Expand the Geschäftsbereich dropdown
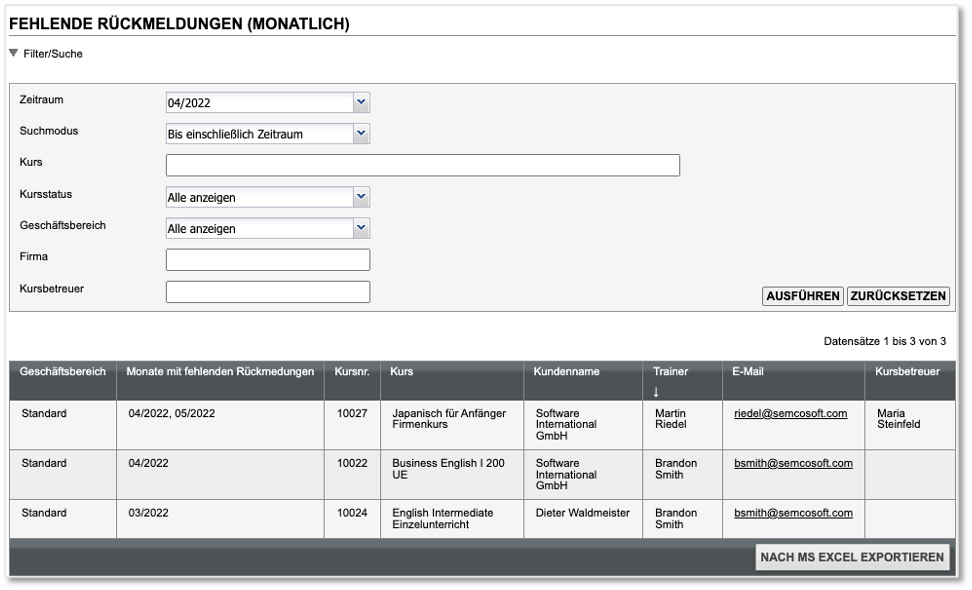This screenshot has height=590, width=972. click(x=361, y=228)
